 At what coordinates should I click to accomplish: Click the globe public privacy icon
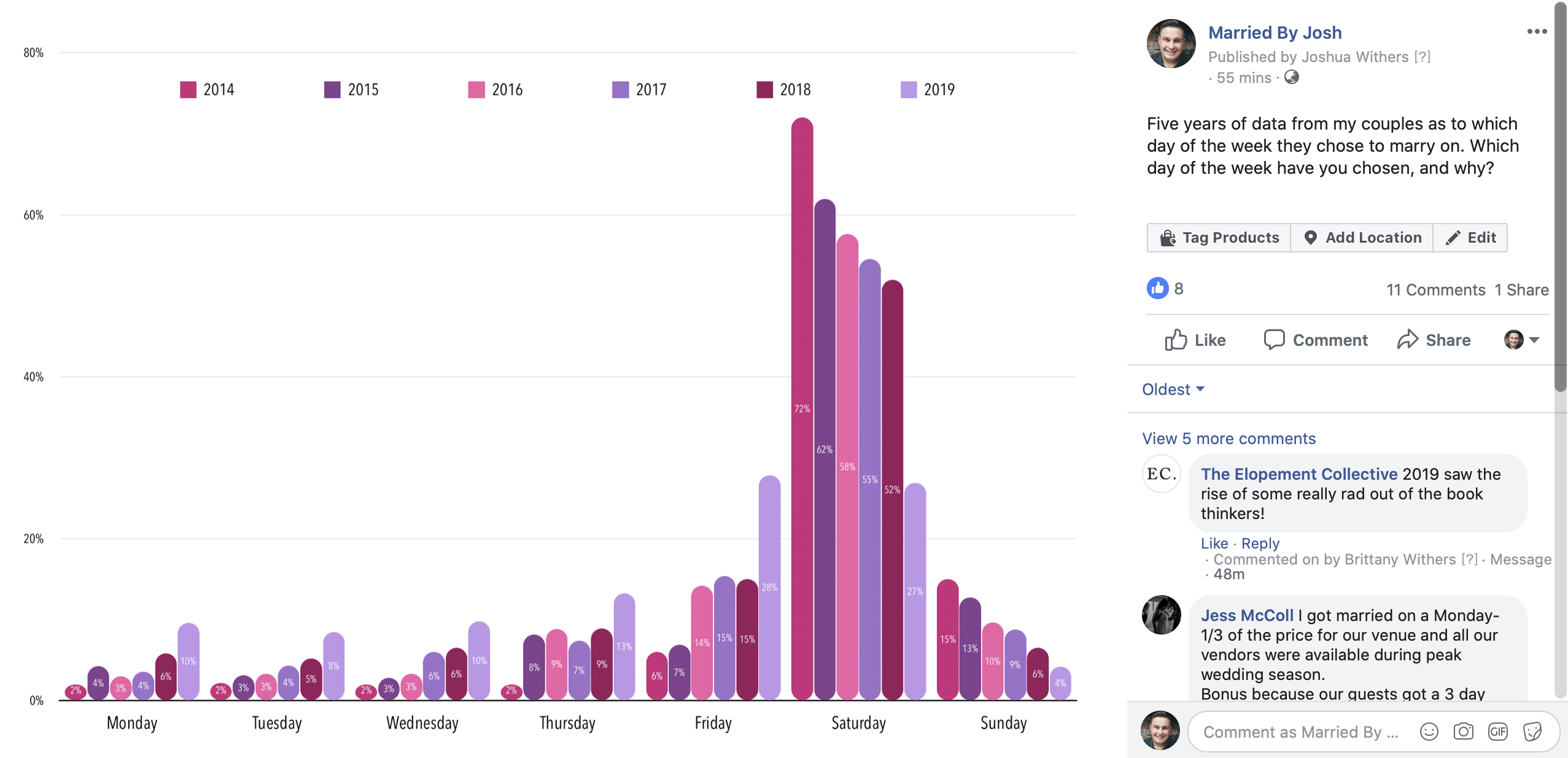coord(1292,77)
